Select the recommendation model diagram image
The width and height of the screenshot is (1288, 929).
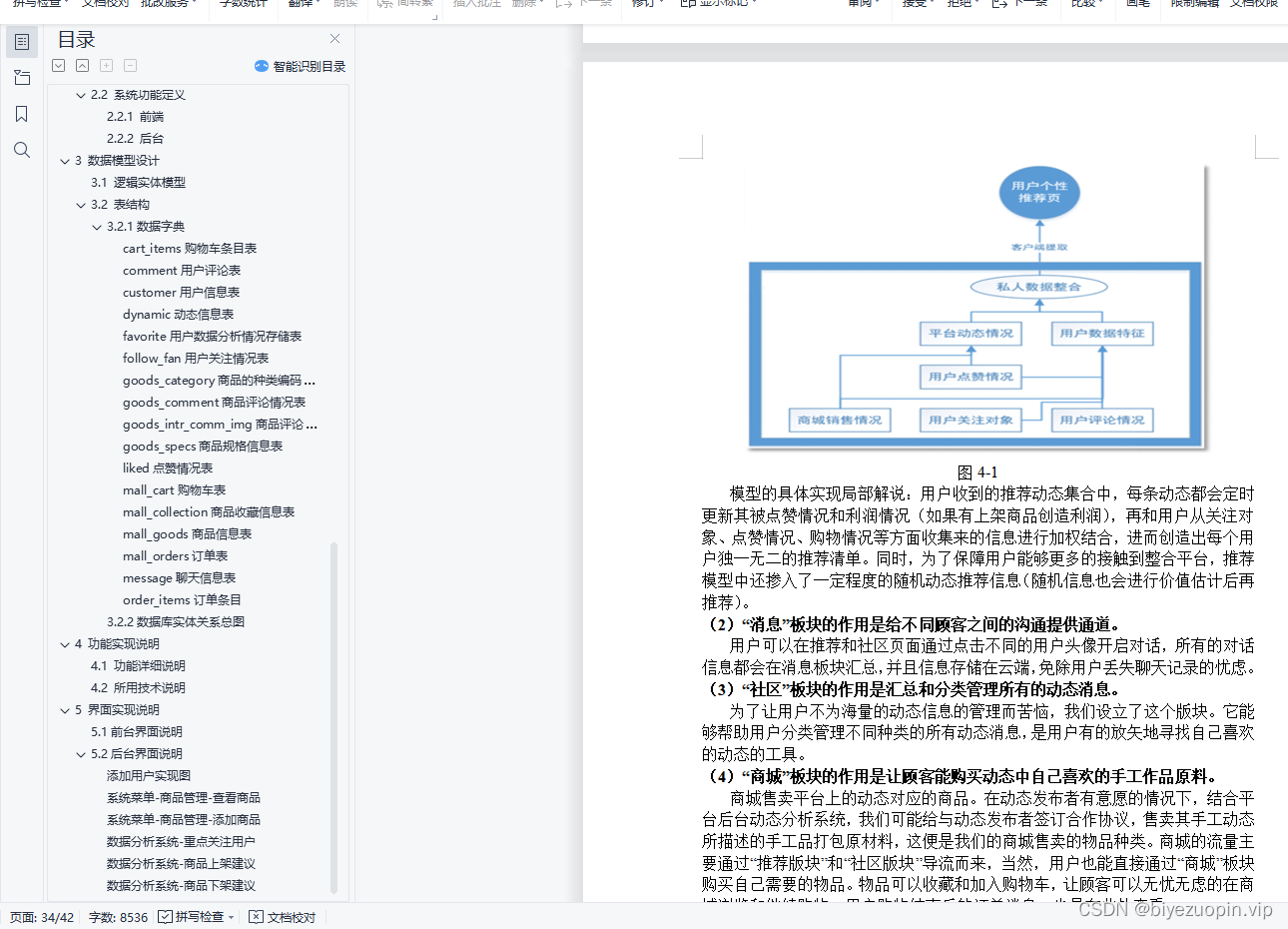(x=977, y=306)
